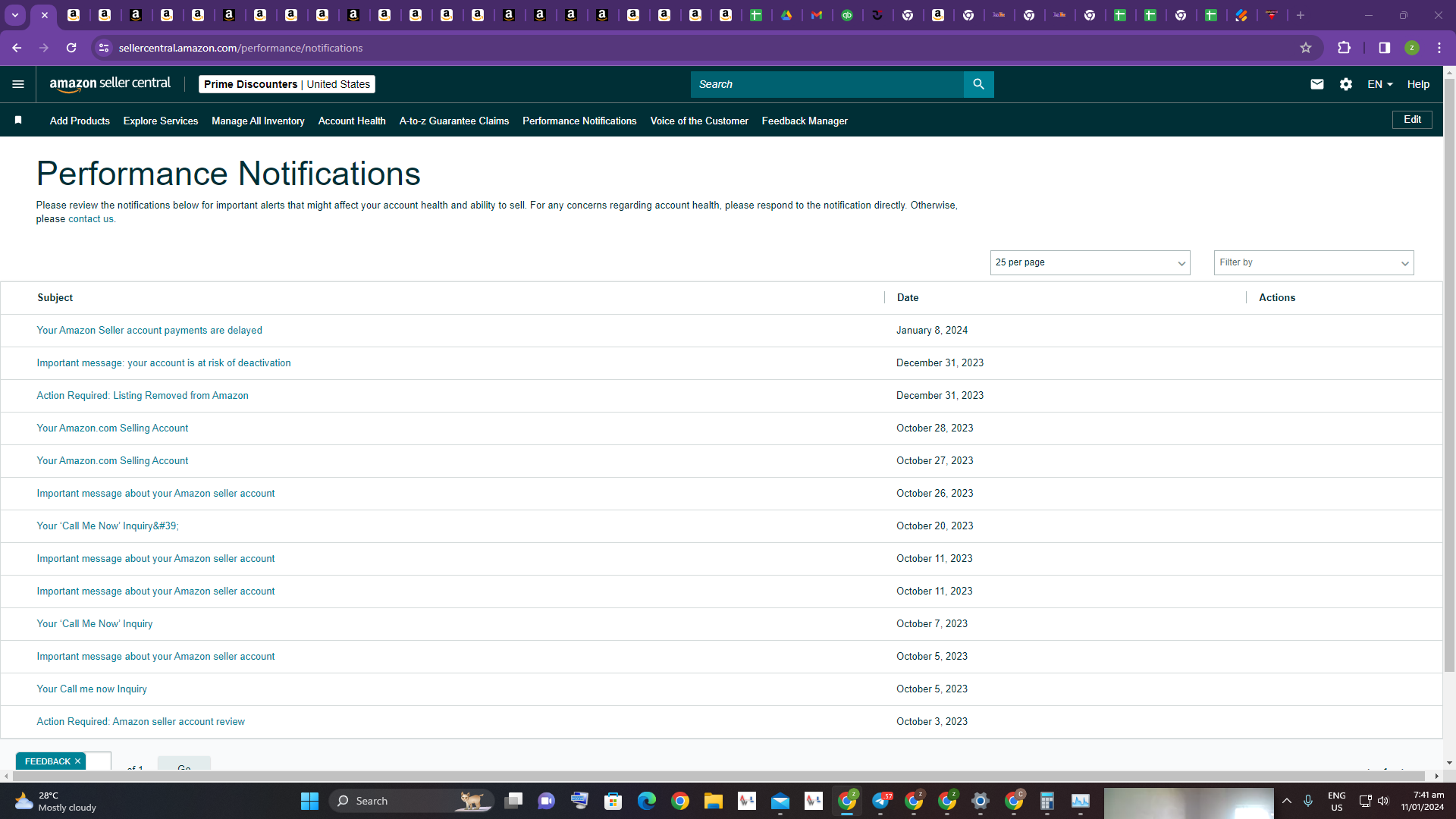The image size is (1456, 819).
Task: Open the October 7 'Call Me Now' Inquiry
Action: point(95,624)
